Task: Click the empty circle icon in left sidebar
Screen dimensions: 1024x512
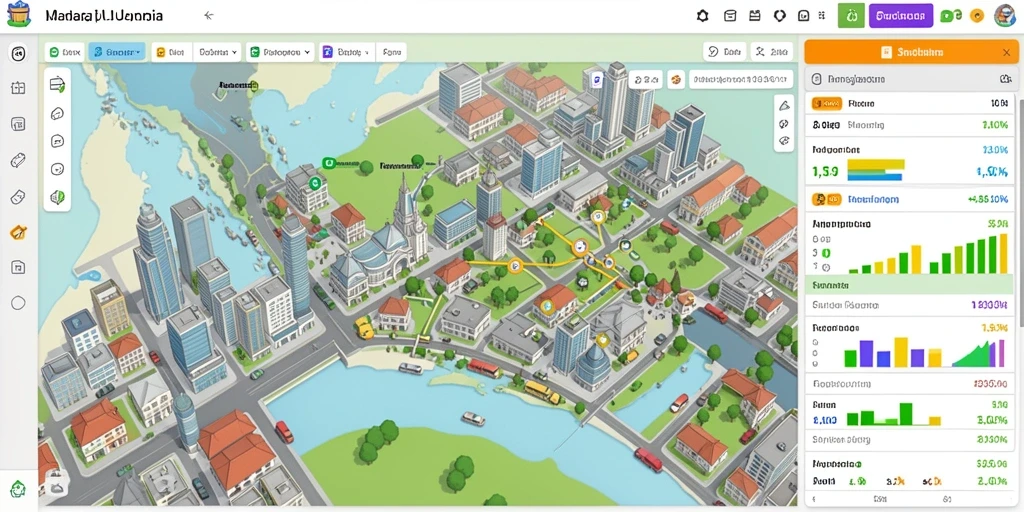Action: [x=18, y=302]
